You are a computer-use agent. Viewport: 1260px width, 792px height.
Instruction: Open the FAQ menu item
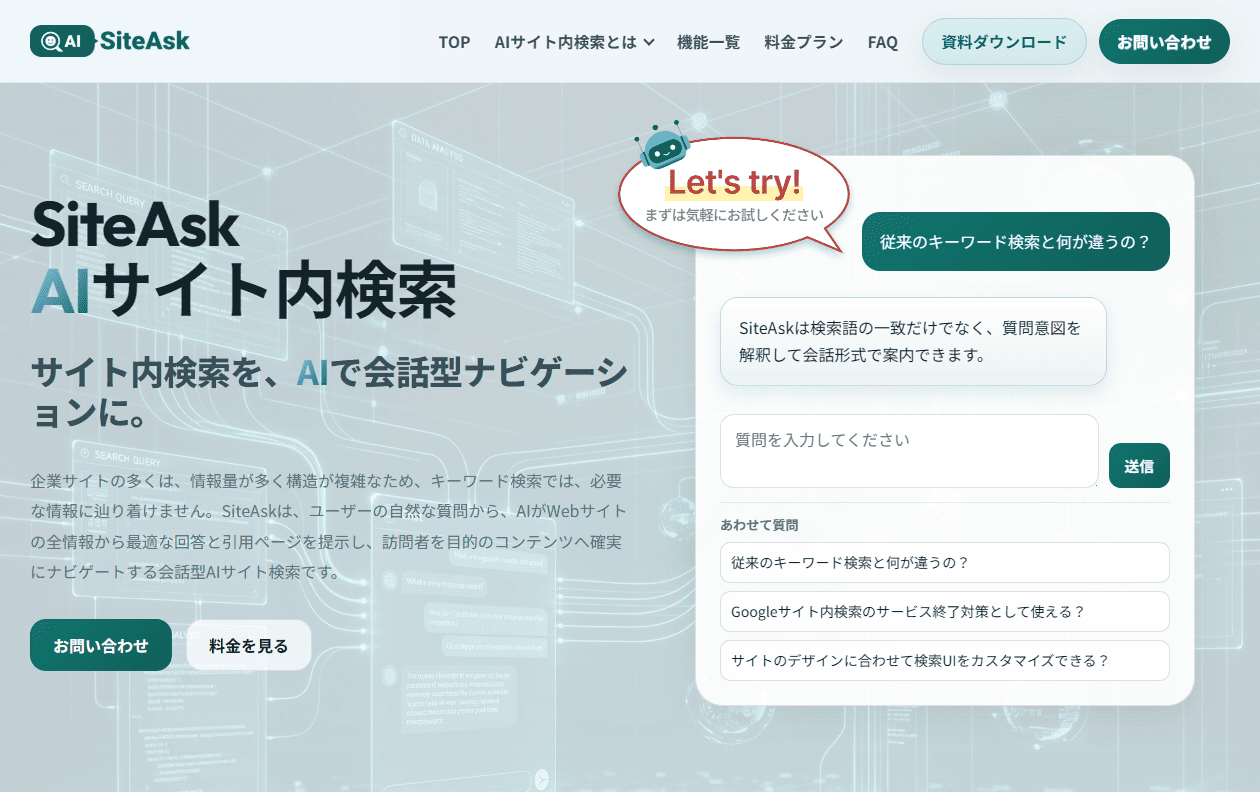883,42
